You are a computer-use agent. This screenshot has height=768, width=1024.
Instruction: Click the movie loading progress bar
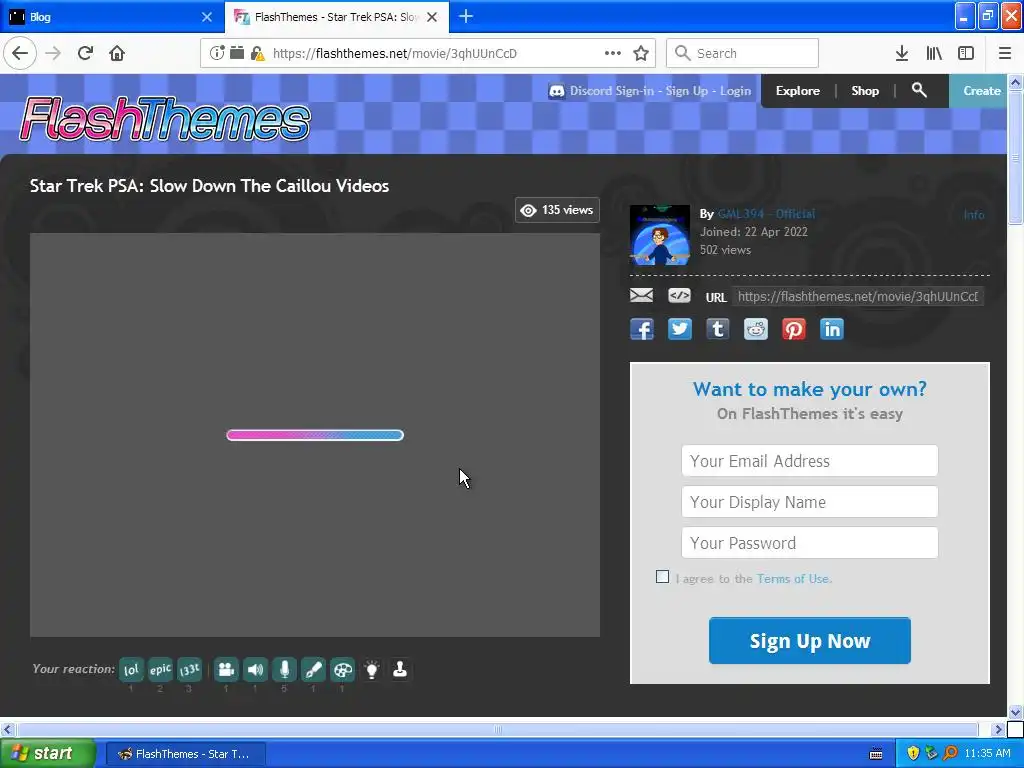pos(315,435)
